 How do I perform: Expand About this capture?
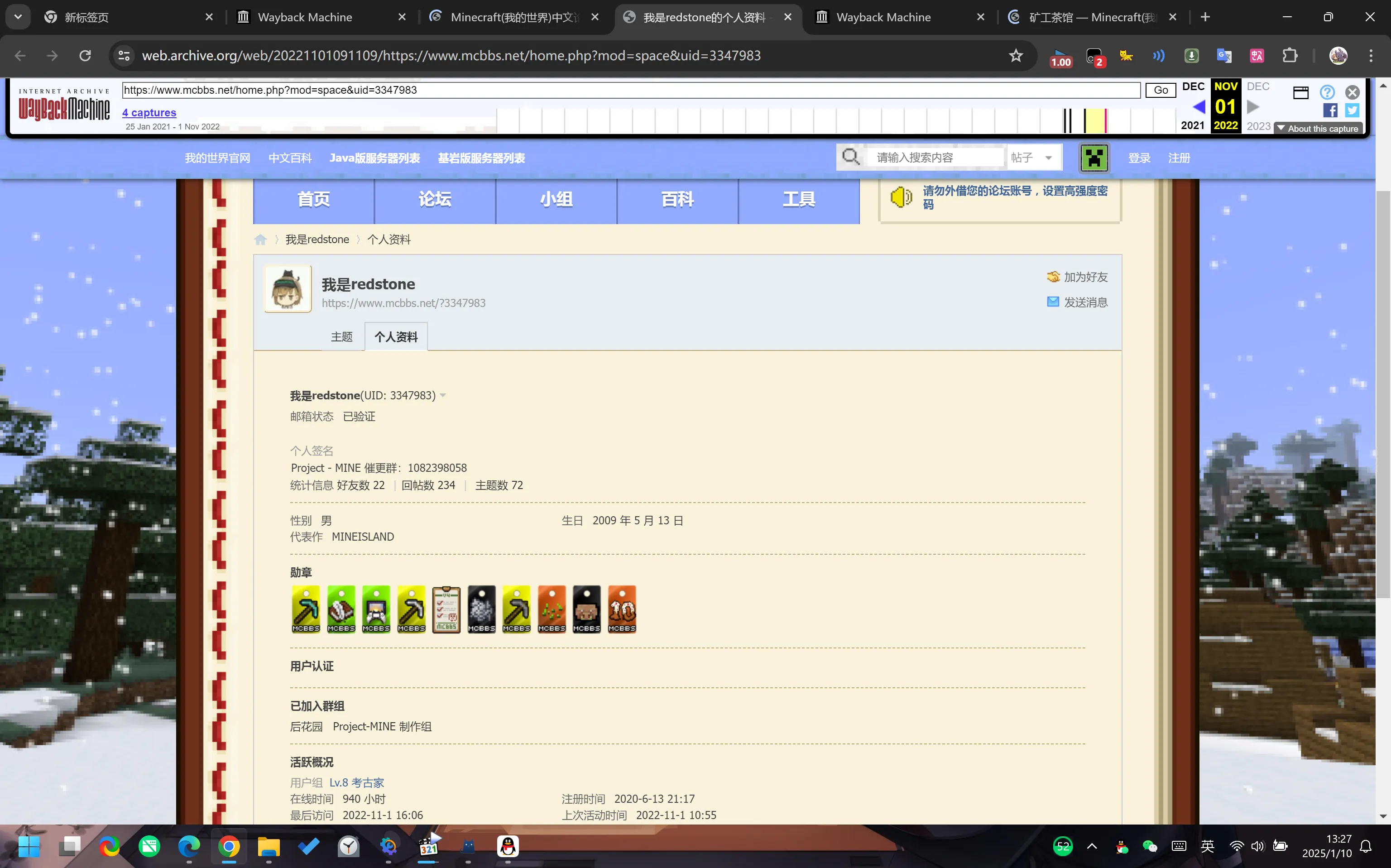pyautogui.click(x=1318, y=129)
